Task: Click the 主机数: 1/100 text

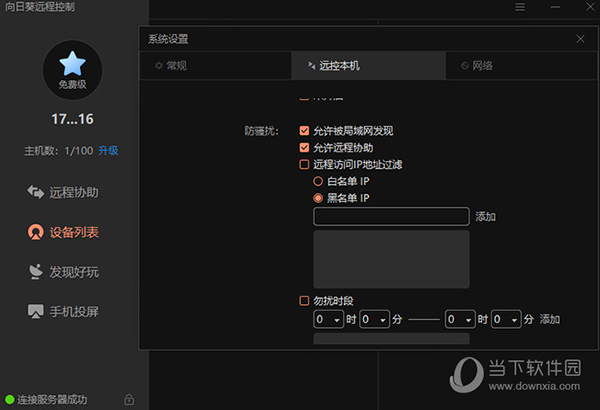Action: tap(59, 150)
